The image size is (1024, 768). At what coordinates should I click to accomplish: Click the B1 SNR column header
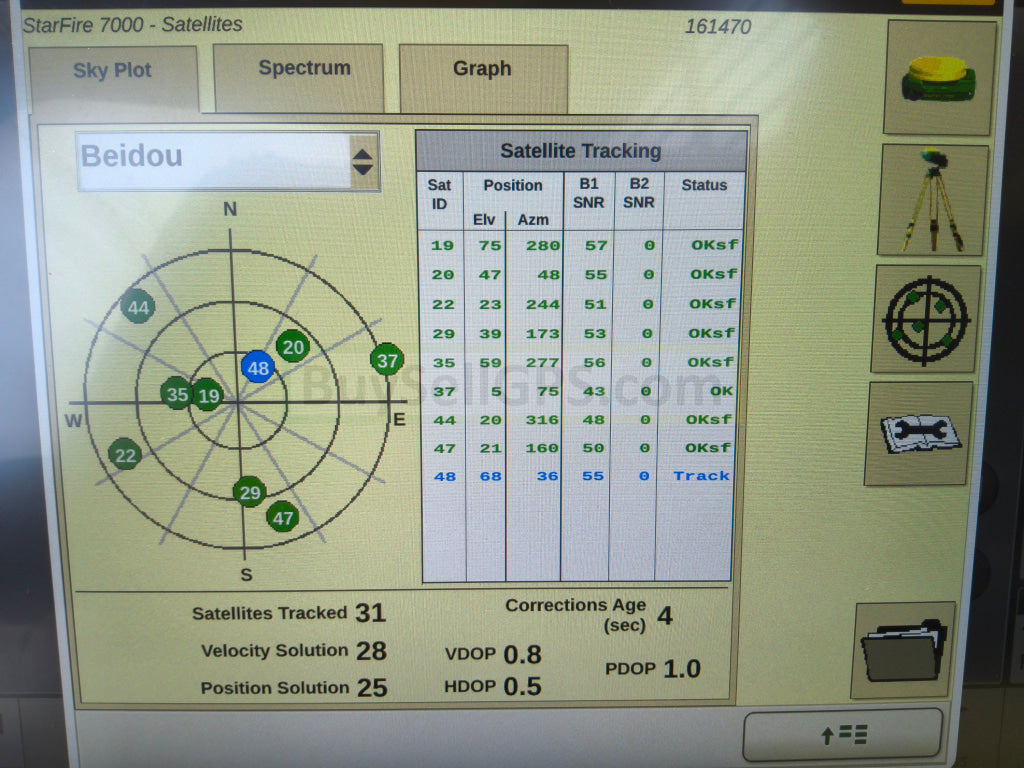pos(588,193)
